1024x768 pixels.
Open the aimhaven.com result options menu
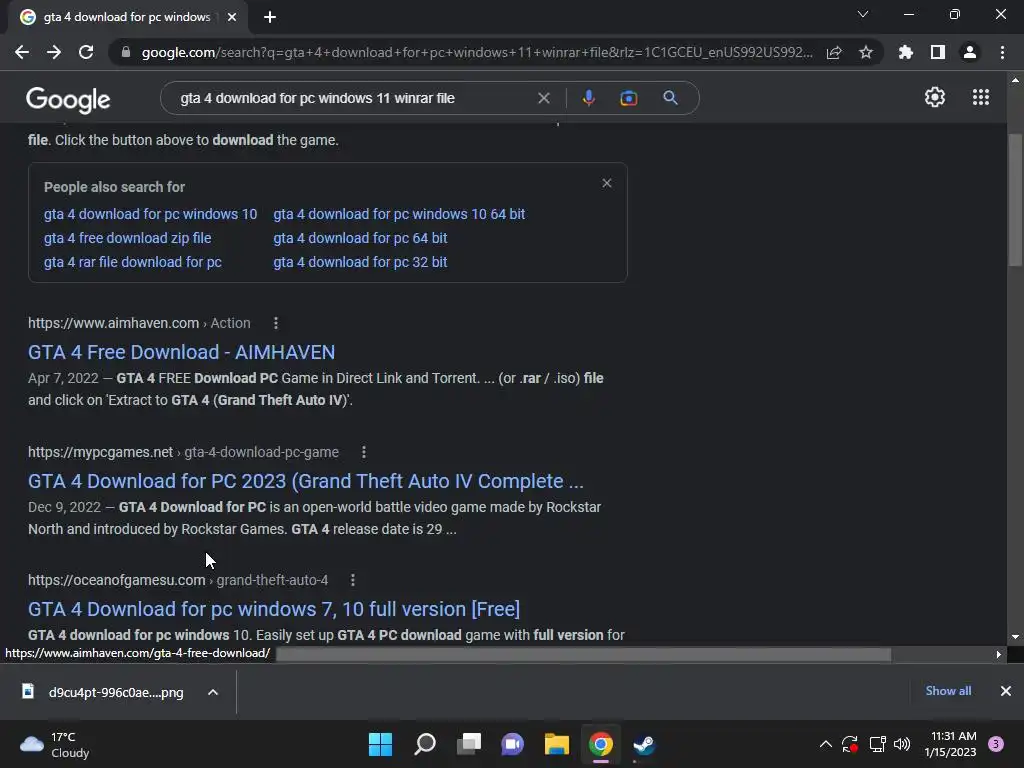pos(276,323)
